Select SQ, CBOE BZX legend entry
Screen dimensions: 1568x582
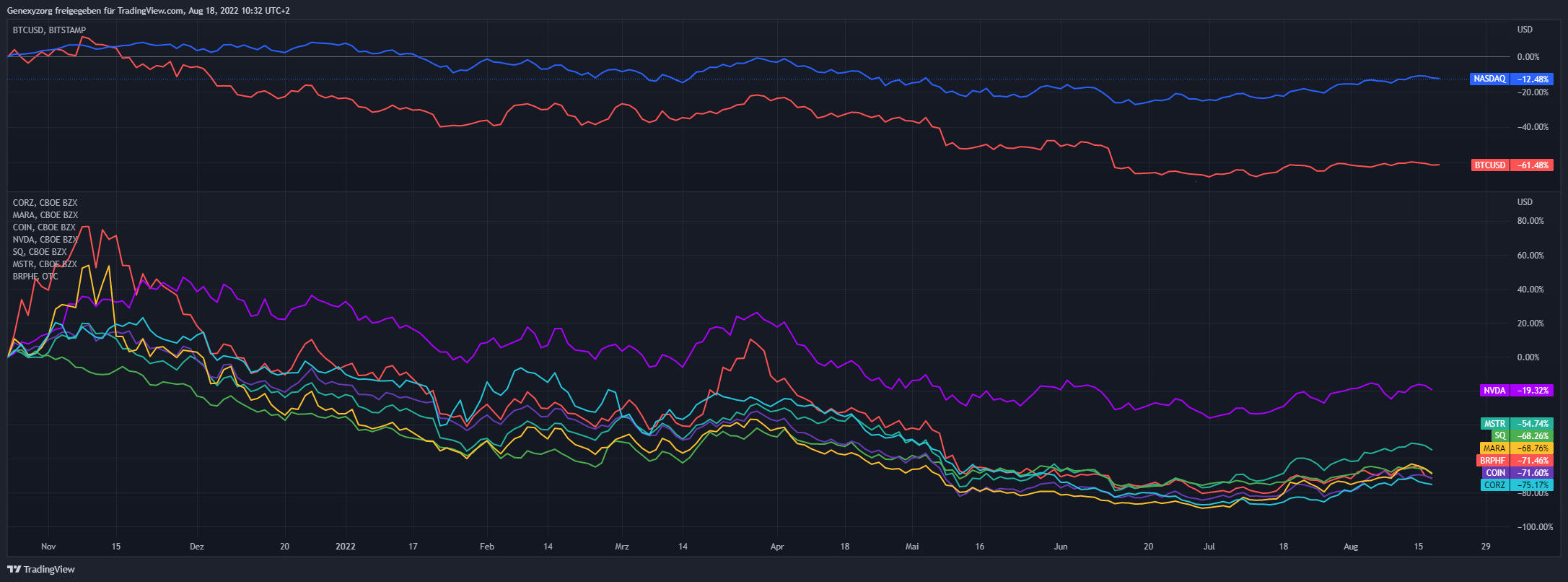point(39,252)
